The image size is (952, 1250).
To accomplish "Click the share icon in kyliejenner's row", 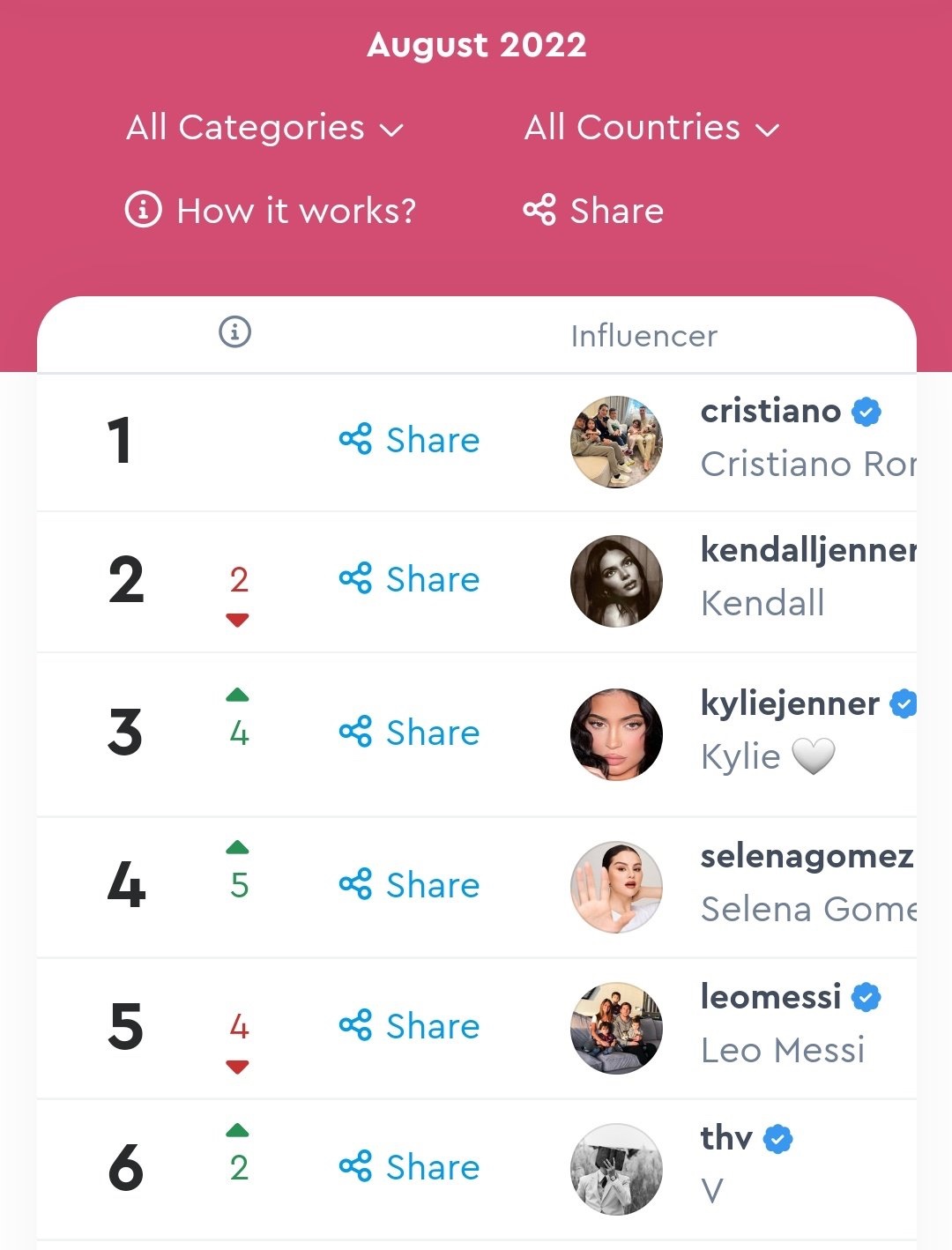I will pyautogui.click(x=355, y=732).
